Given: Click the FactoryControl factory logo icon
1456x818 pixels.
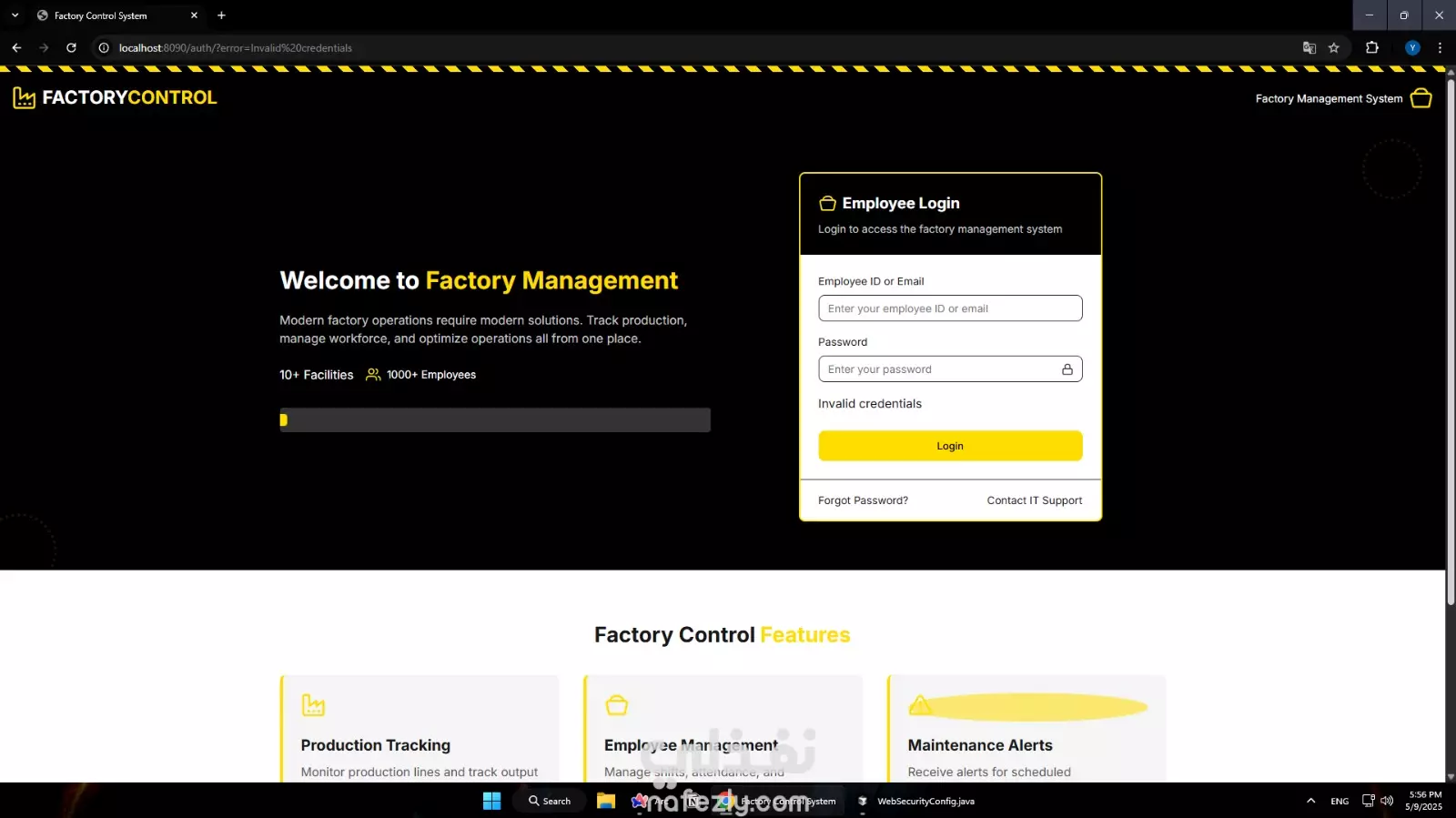Looking at the screenshot, I should 24,98.
